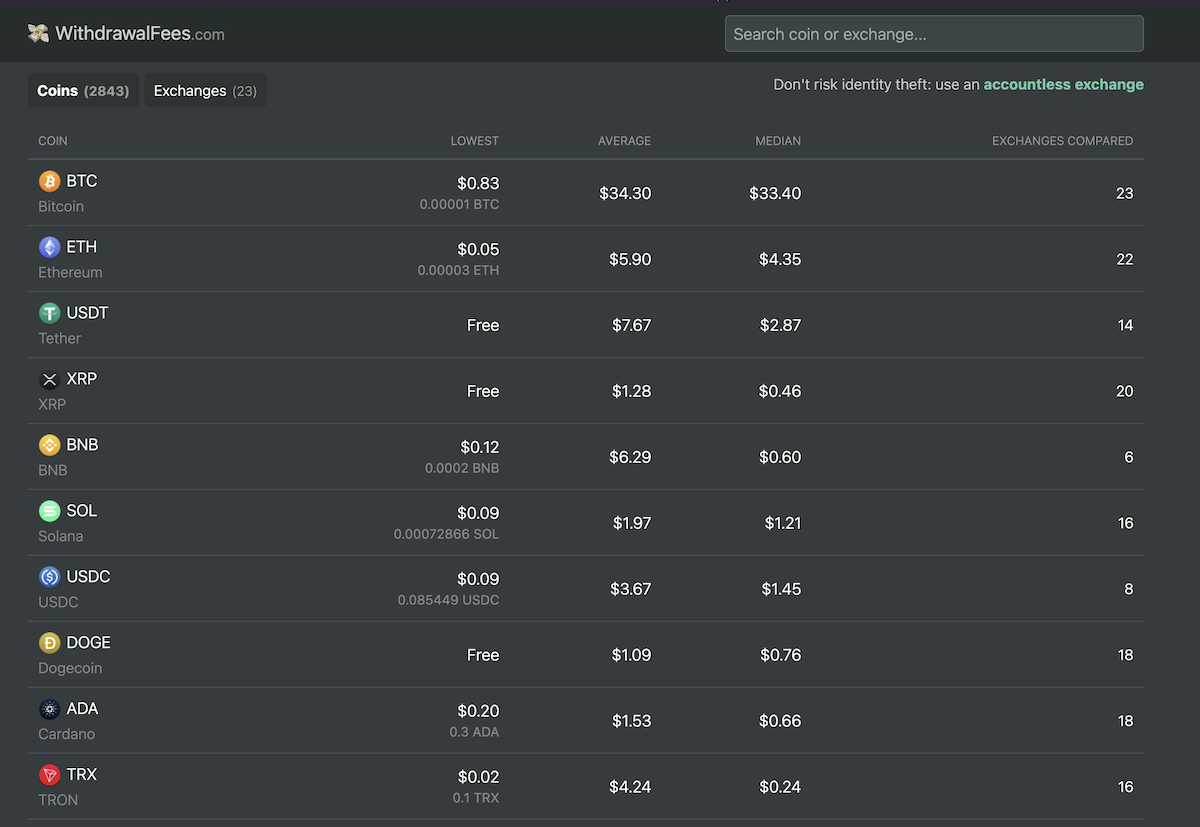Sort by the AVERAGE column header
This screenshot has width=1200, height=827.
(624, 141)
